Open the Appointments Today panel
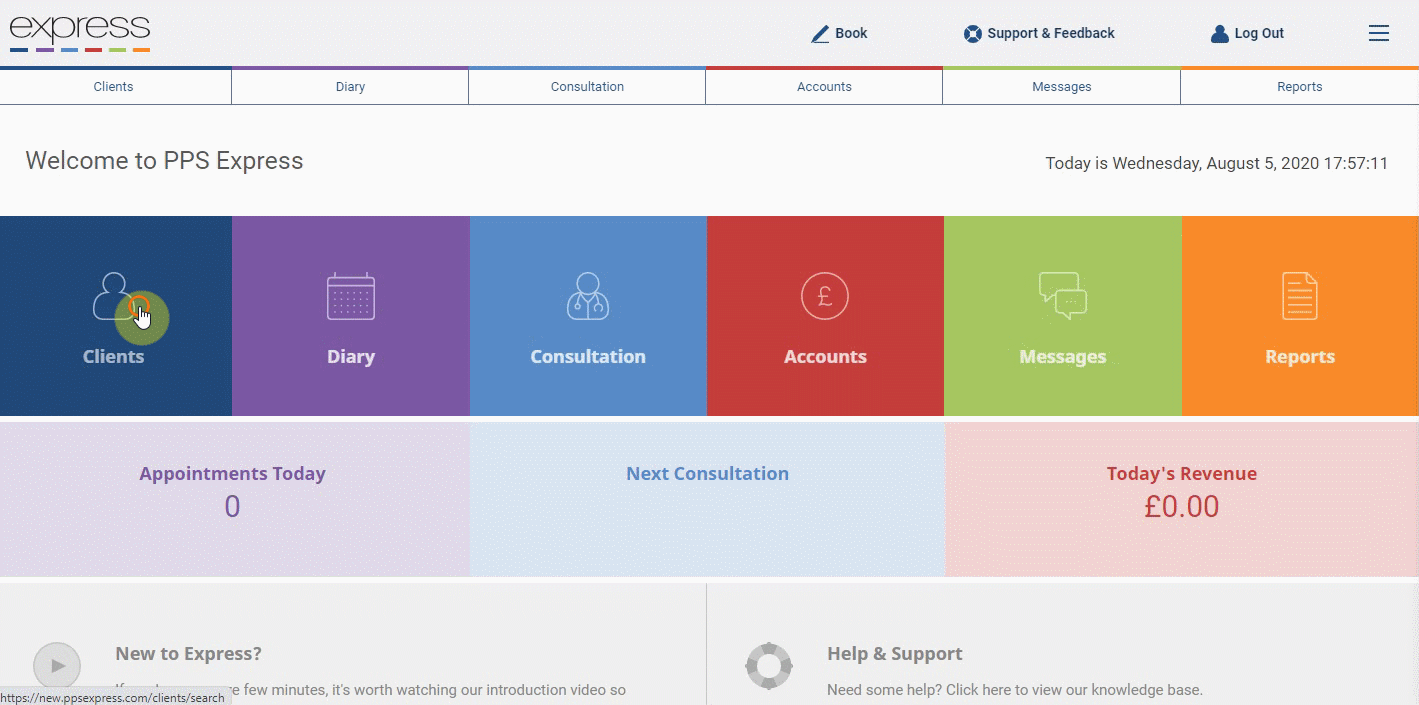1419x705 pixels. [234, 500]
